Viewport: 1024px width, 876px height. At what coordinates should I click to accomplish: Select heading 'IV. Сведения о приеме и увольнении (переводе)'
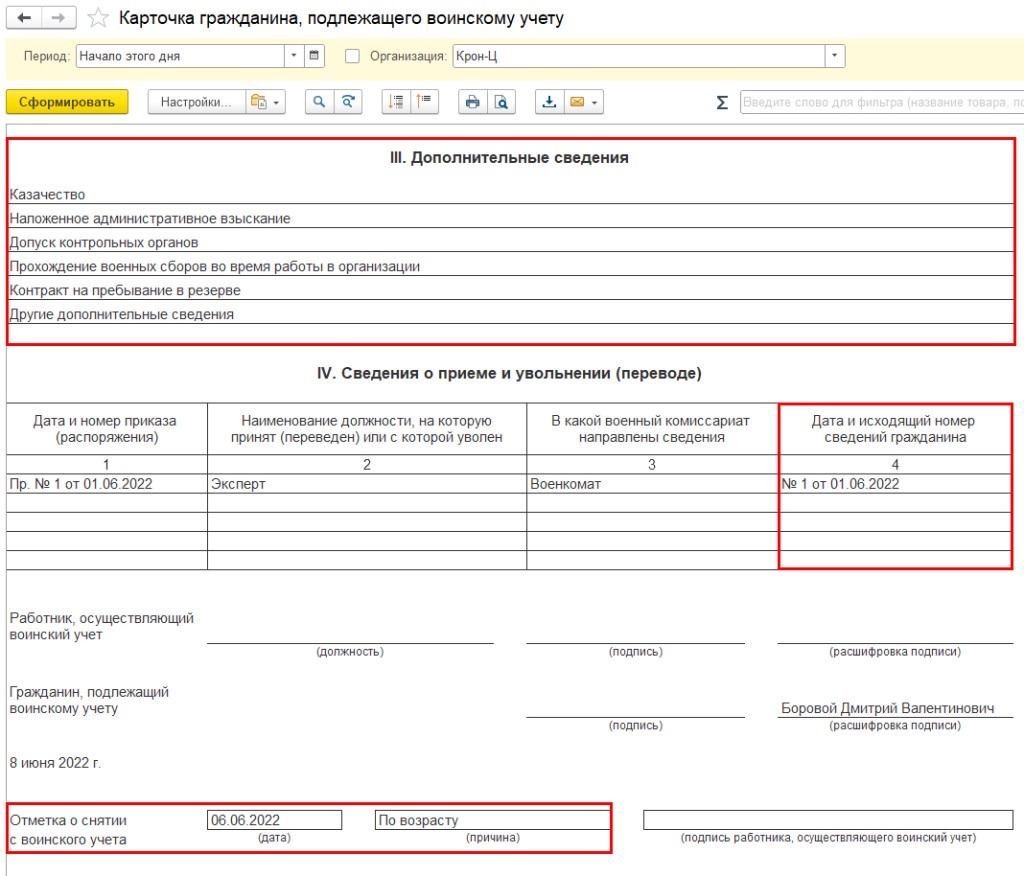509,373
